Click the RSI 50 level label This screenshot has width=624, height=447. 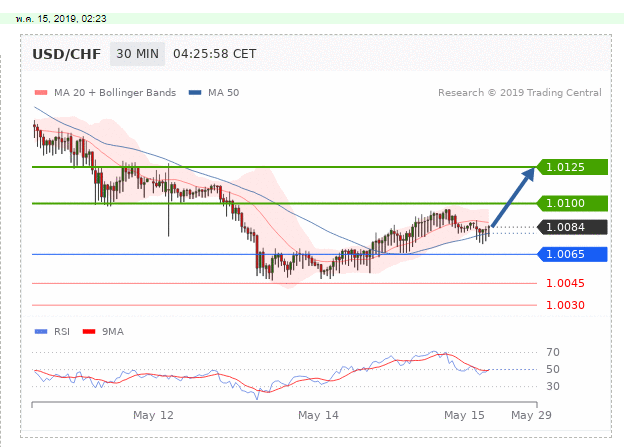point(553,369)
